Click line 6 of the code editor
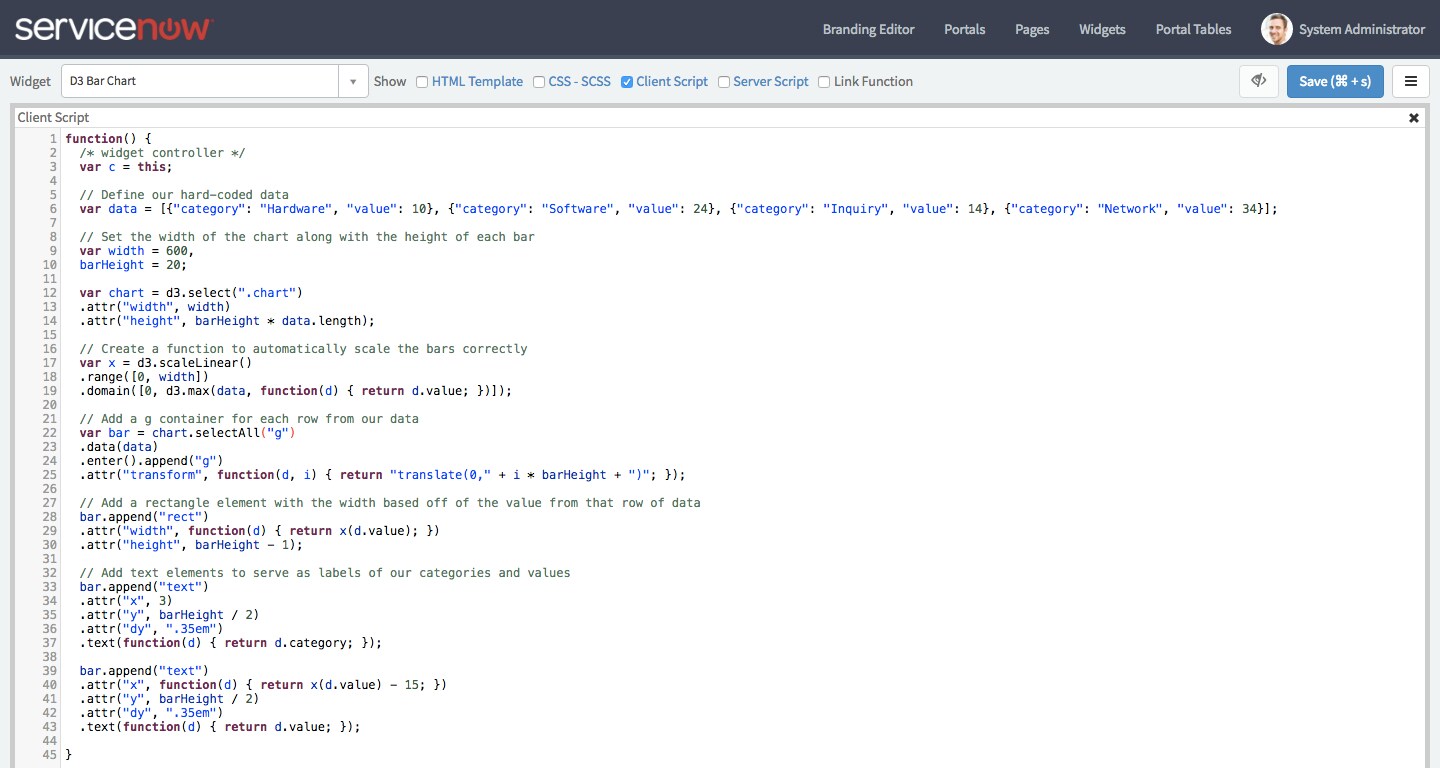 point(670,209)
